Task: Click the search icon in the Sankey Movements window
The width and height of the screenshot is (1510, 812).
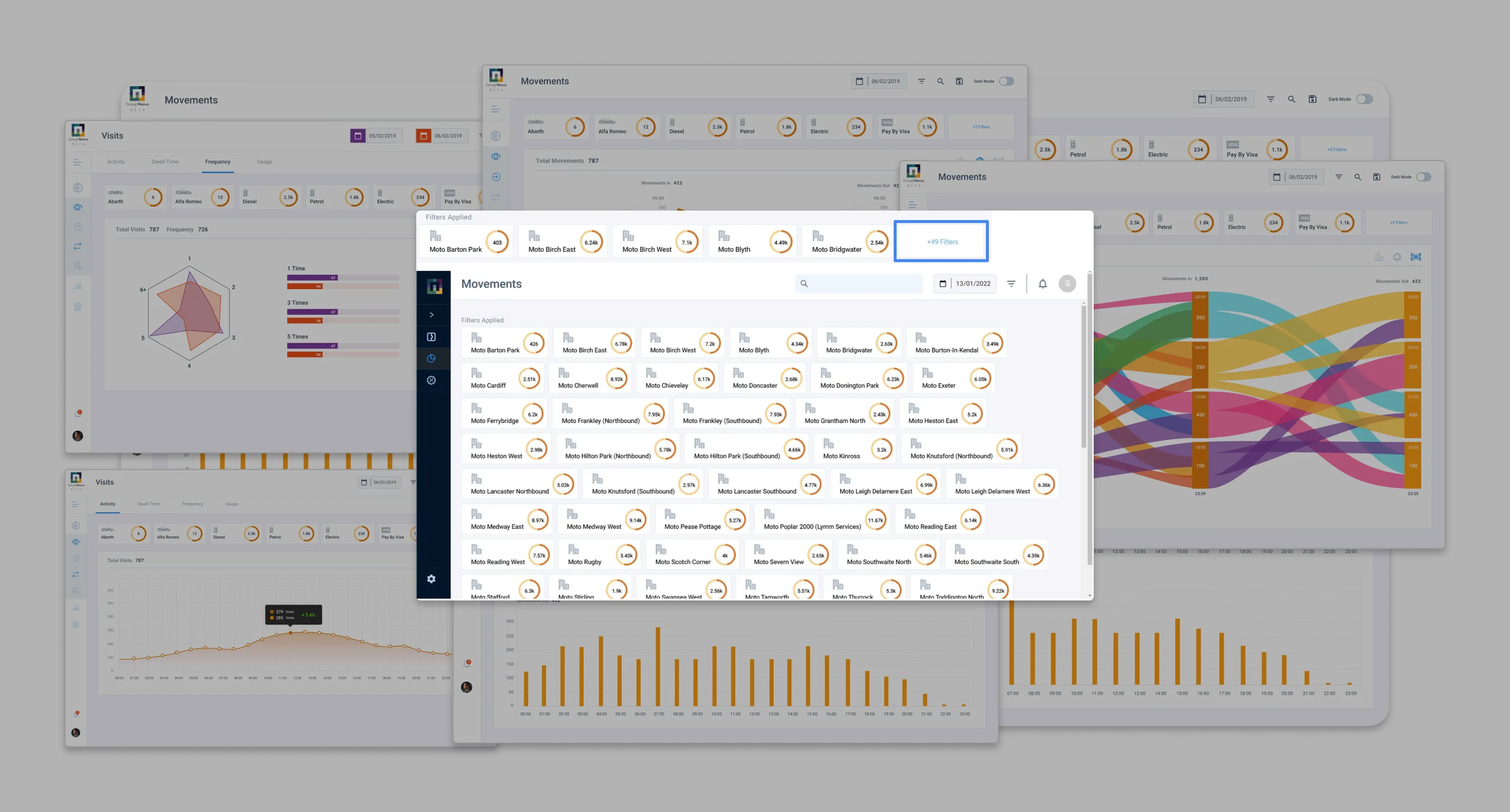Action: (x=1358, y=177)
